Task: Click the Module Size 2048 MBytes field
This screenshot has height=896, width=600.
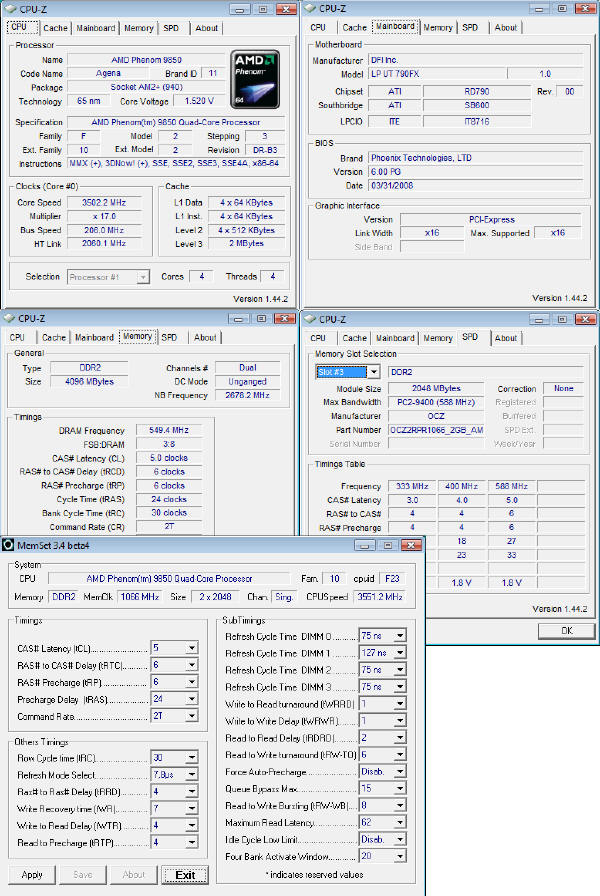Action: [436, 389]
